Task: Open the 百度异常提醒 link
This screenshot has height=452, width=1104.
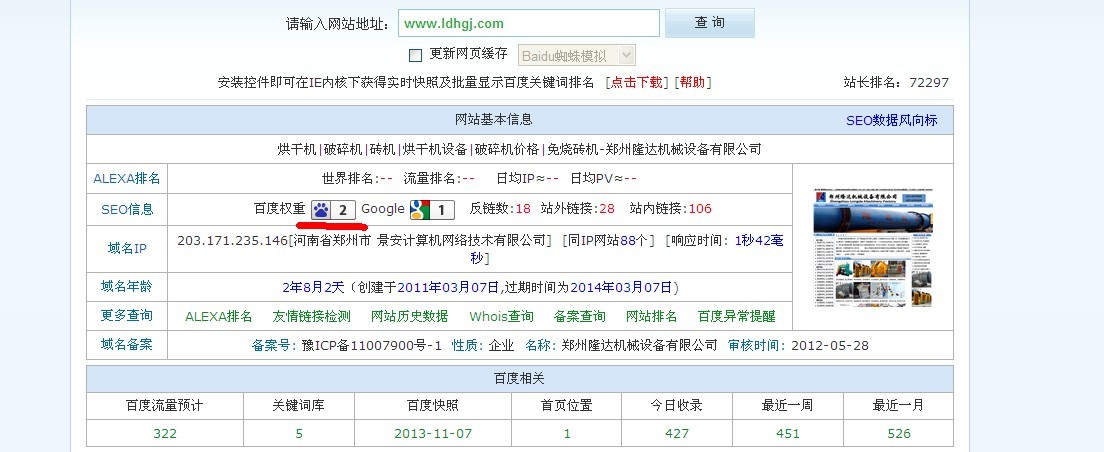Action: coord(736,317)
